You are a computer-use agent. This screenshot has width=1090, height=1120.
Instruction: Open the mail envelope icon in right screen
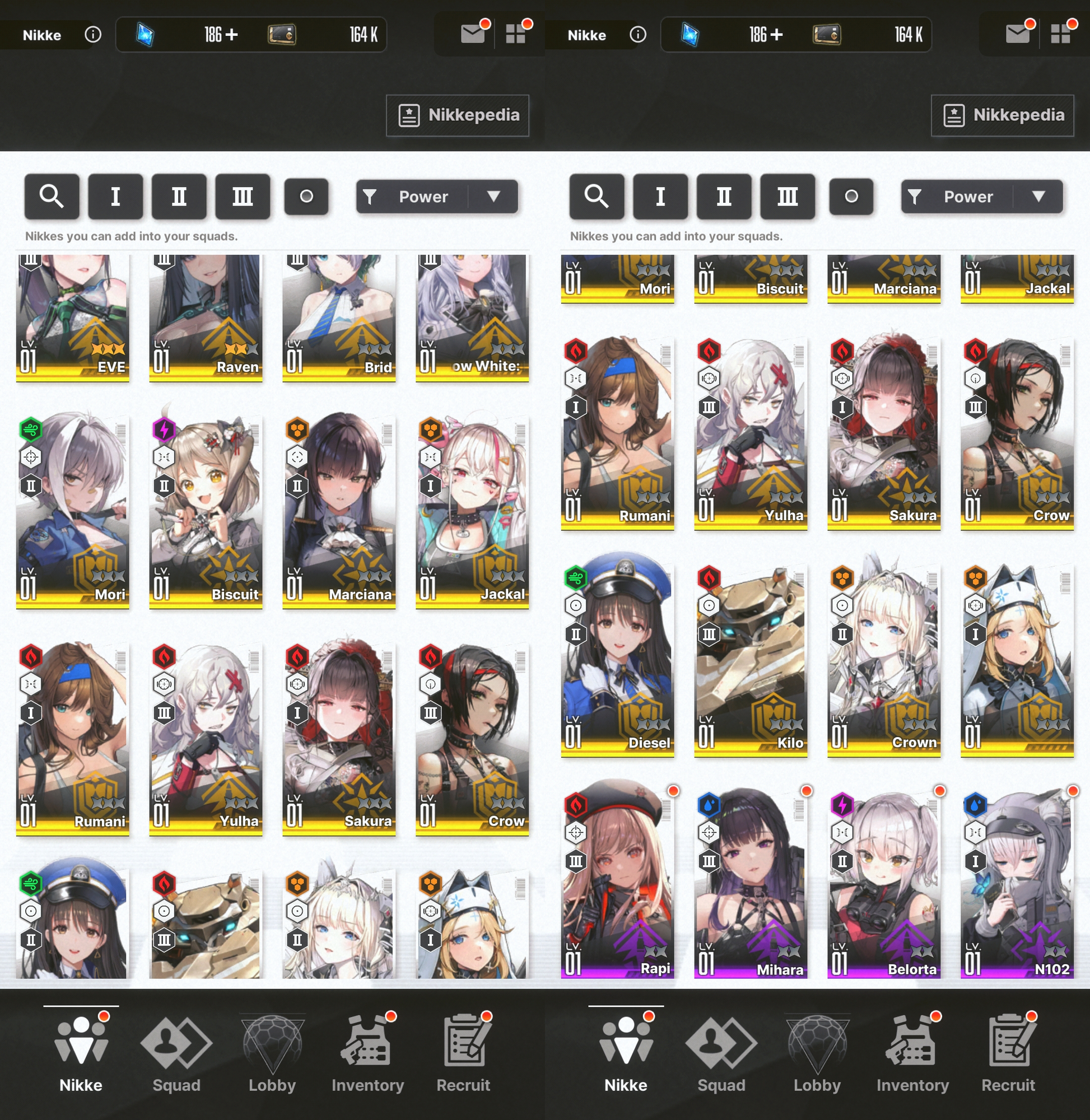1018,34
